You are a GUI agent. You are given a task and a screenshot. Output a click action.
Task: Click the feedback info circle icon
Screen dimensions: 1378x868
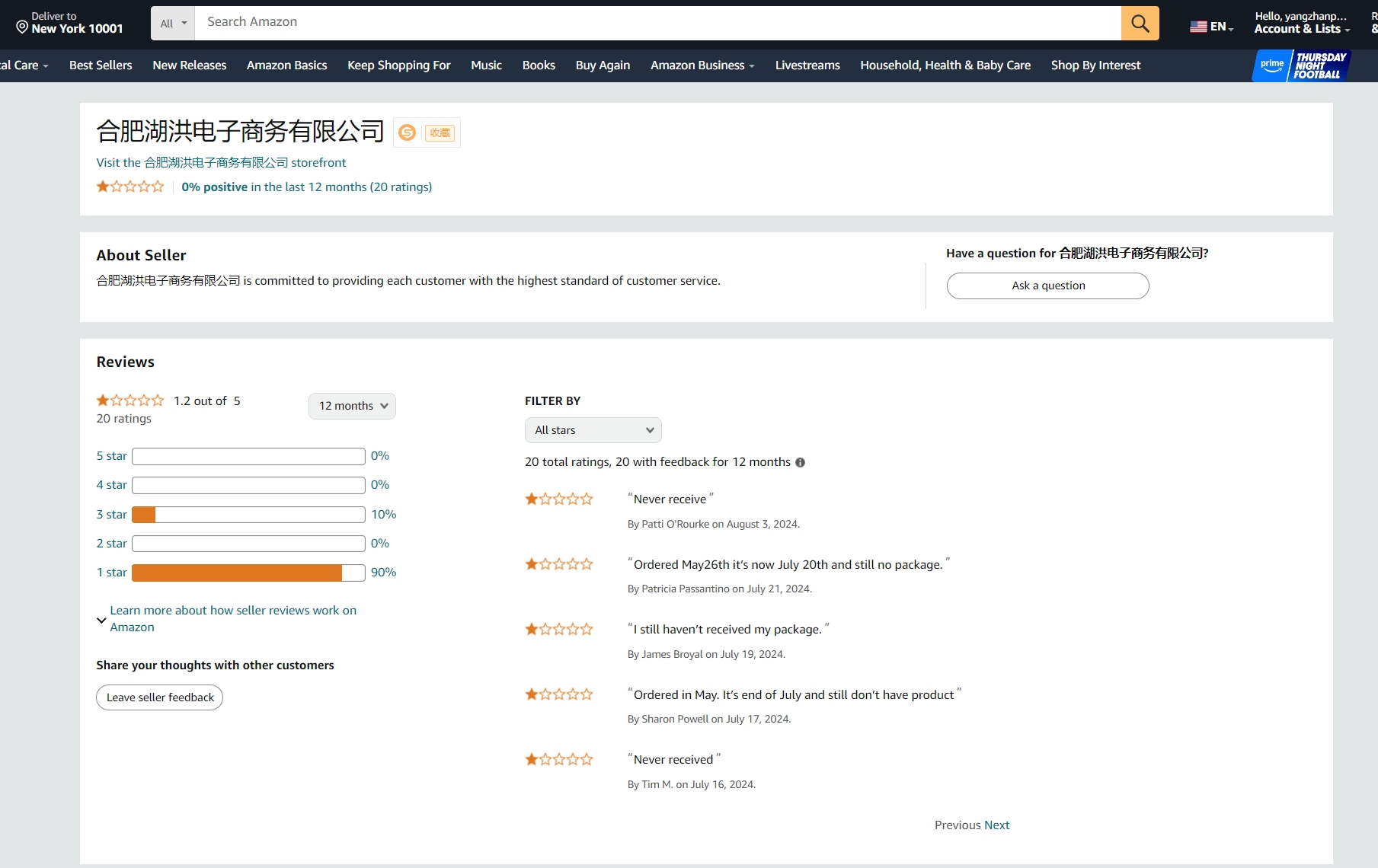click(x=800, y=462)
